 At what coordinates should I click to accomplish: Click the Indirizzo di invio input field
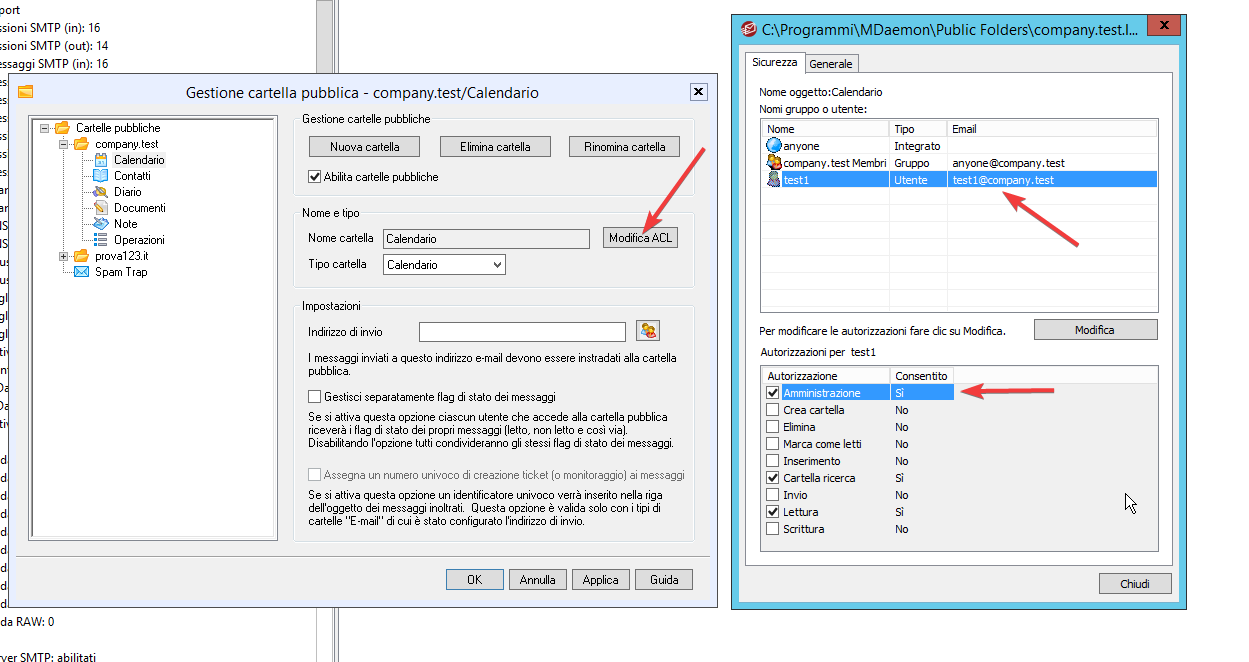(522, 332)
